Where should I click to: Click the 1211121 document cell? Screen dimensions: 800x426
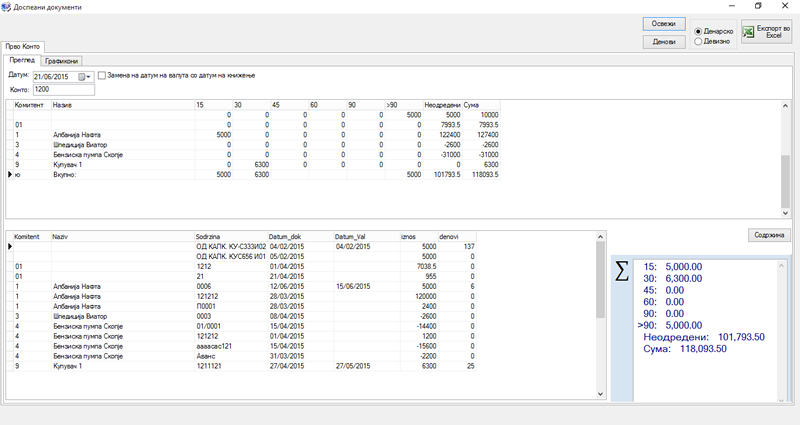[231, 366]
